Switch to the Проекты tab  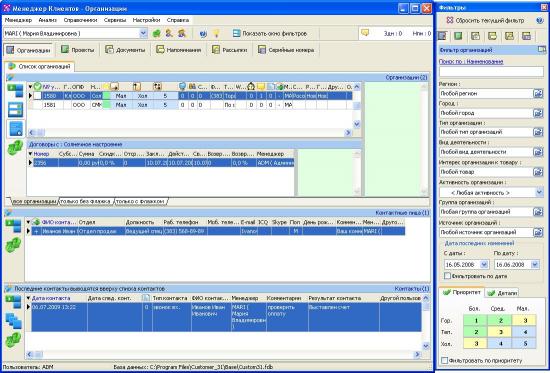point(78,50)
